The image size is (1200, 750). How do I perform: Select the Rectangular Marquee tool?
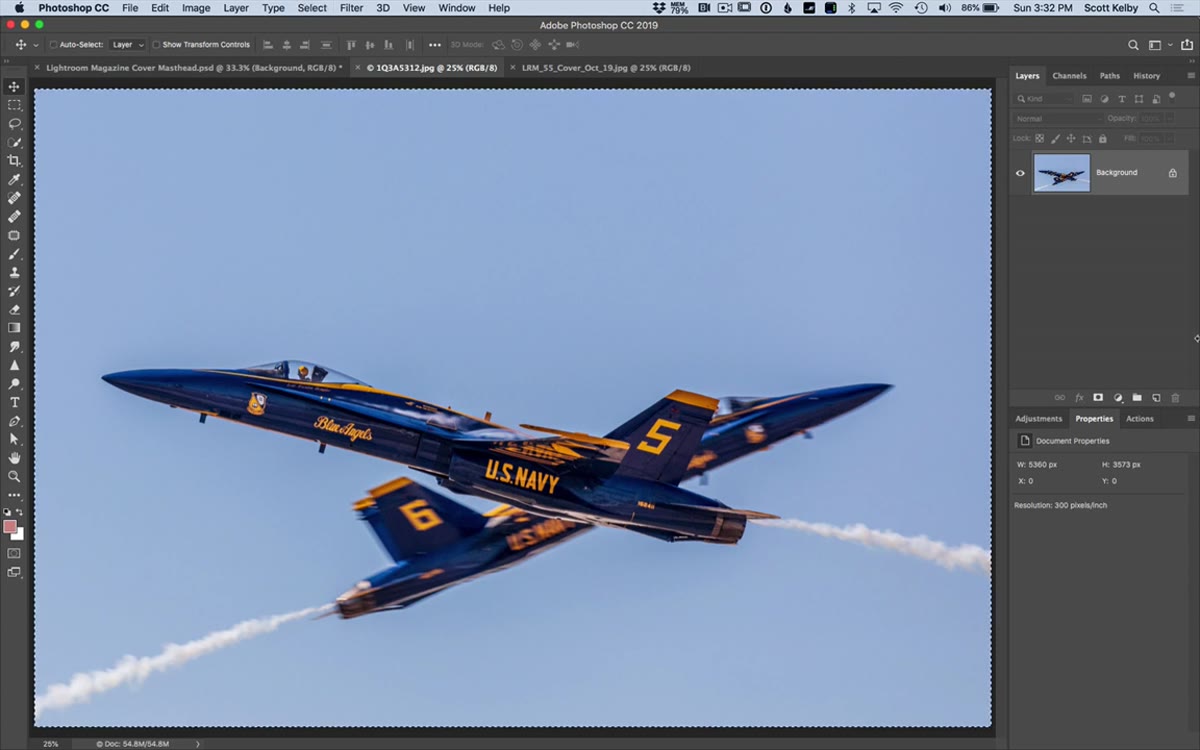coord(14,105)
